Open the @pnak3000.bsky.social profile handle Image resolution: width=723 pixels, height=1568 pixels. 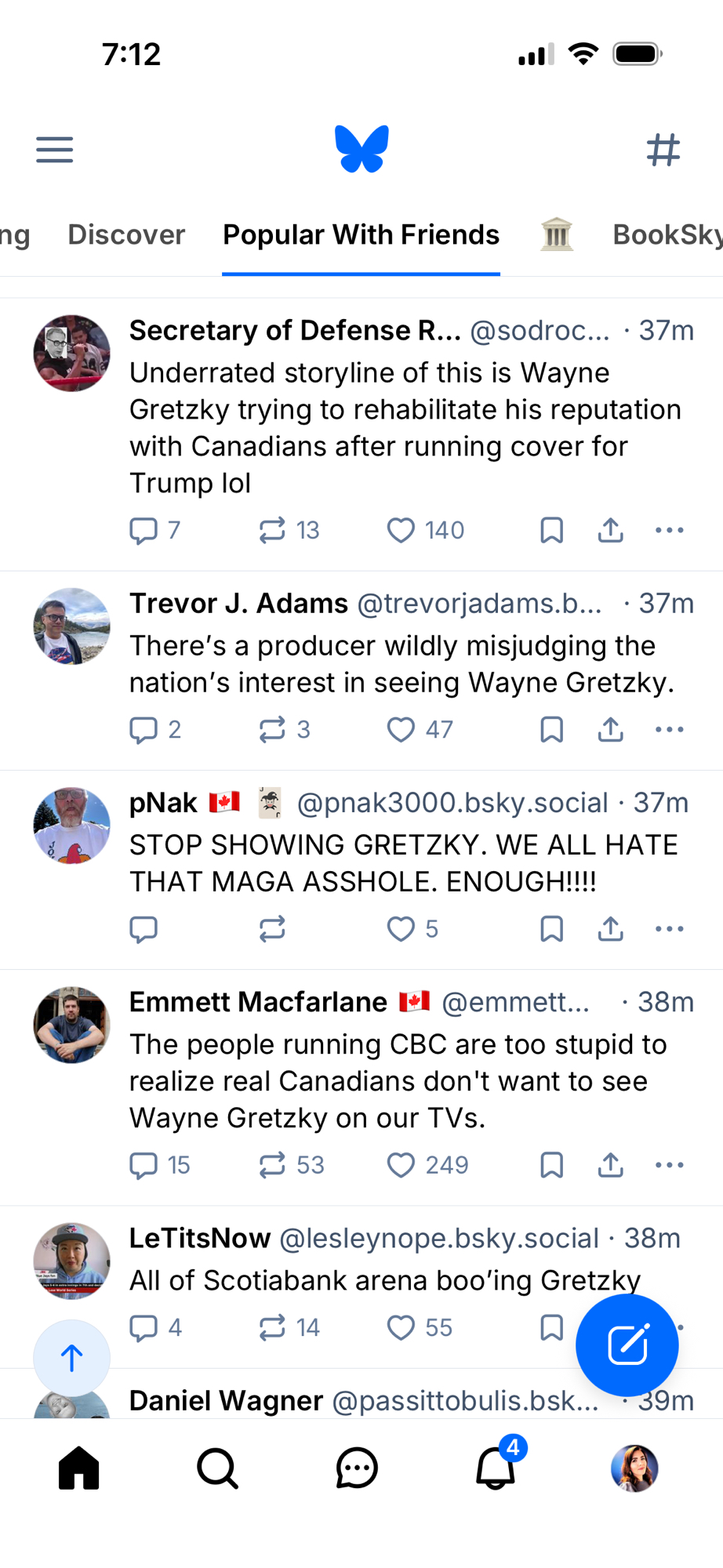click(452, 803)
